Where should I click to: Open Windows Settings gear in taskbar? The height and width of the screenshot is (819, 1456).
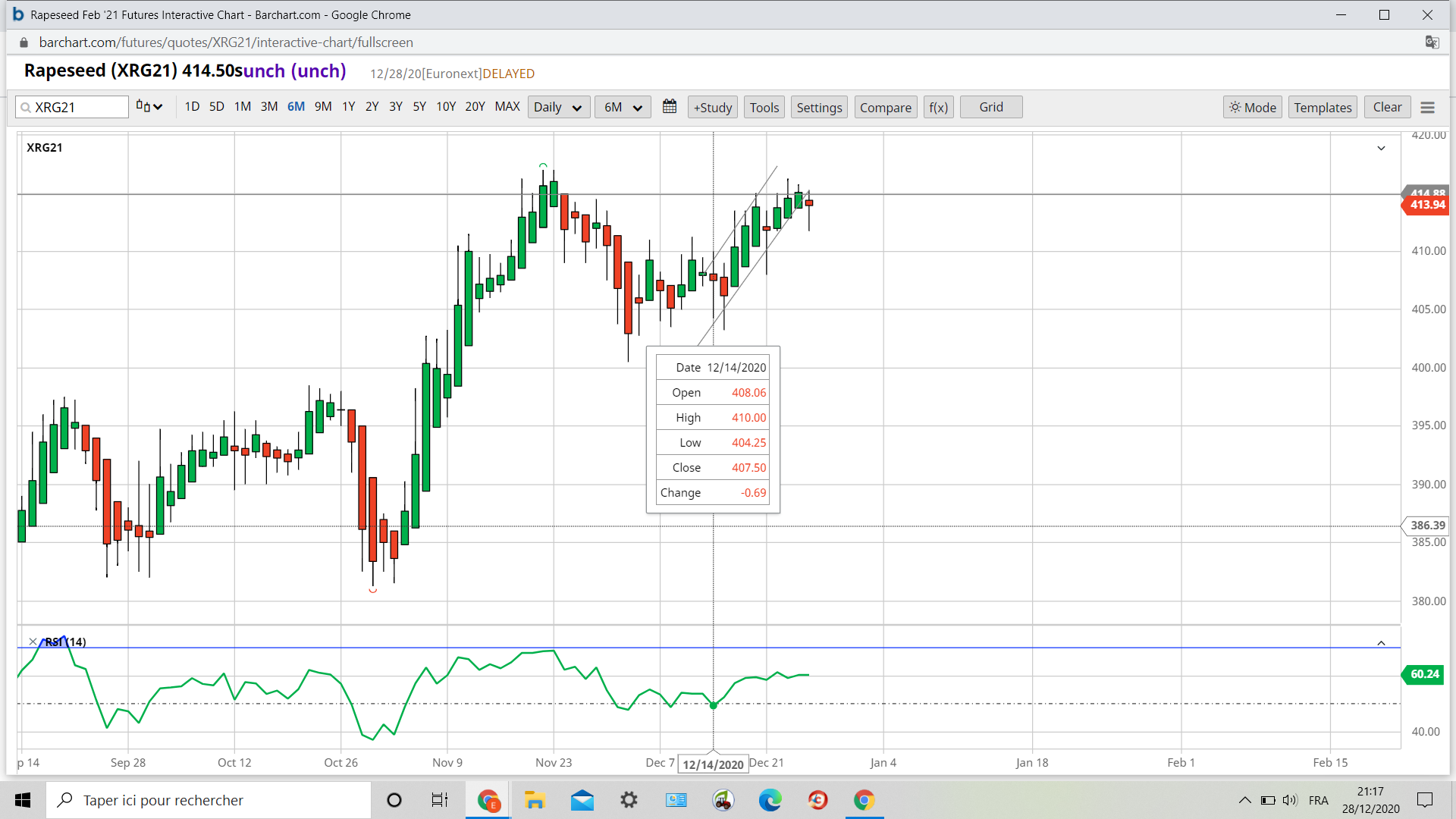click(629, 800)
